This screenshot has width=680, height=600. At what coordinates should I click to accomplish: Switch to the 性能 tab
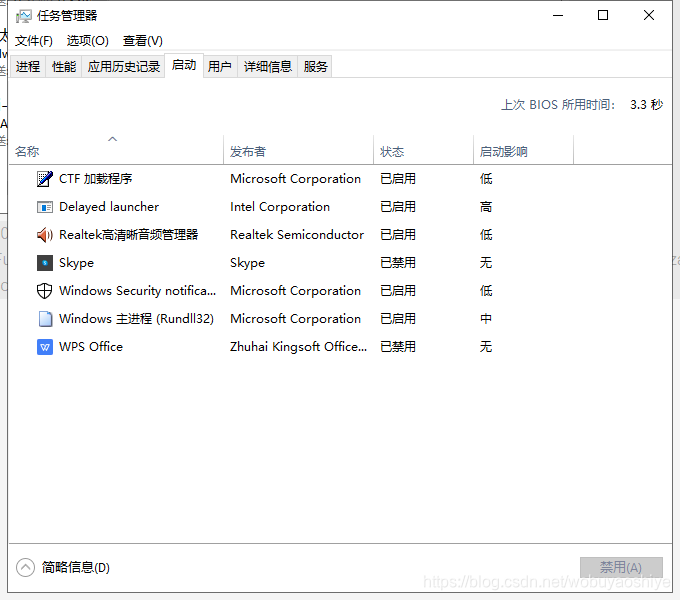click(64, 66)
